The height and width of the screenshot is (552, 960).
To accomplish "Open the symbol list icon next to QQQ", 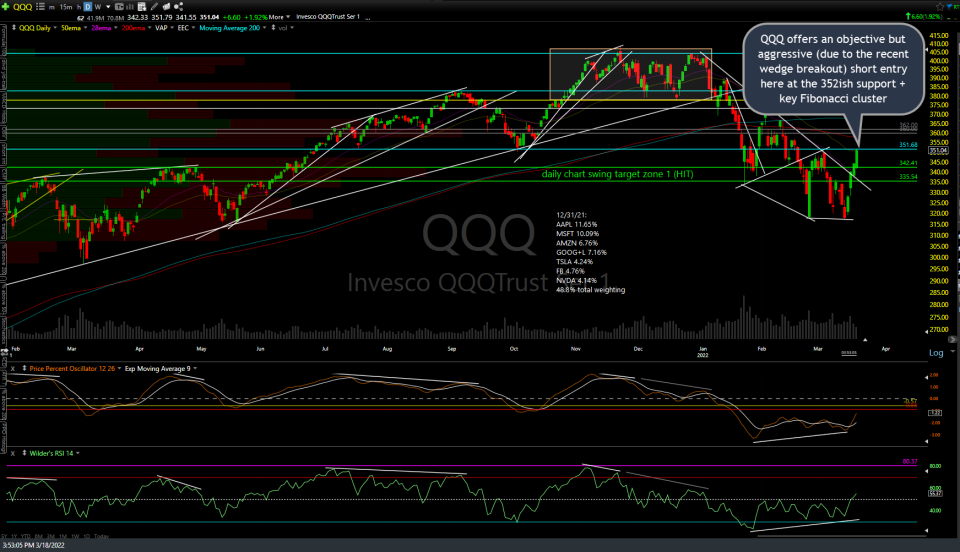I will point(40,7).
